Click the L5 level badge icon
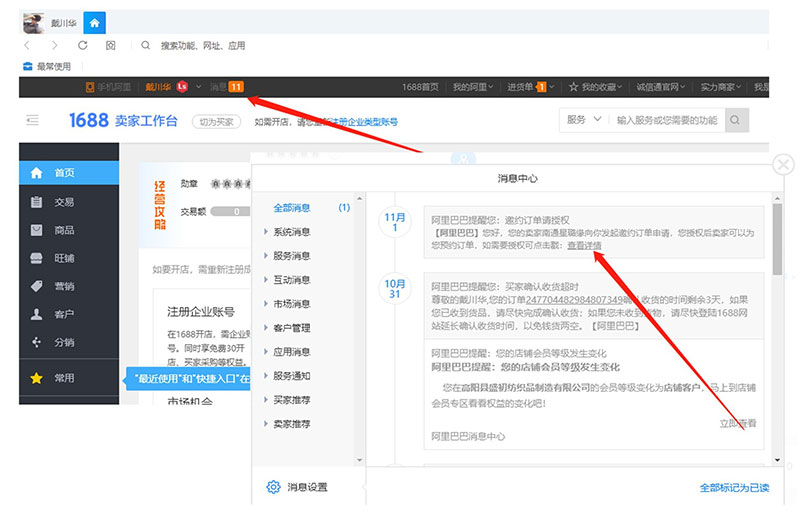The image size is (800, 518). pos(182,87)
